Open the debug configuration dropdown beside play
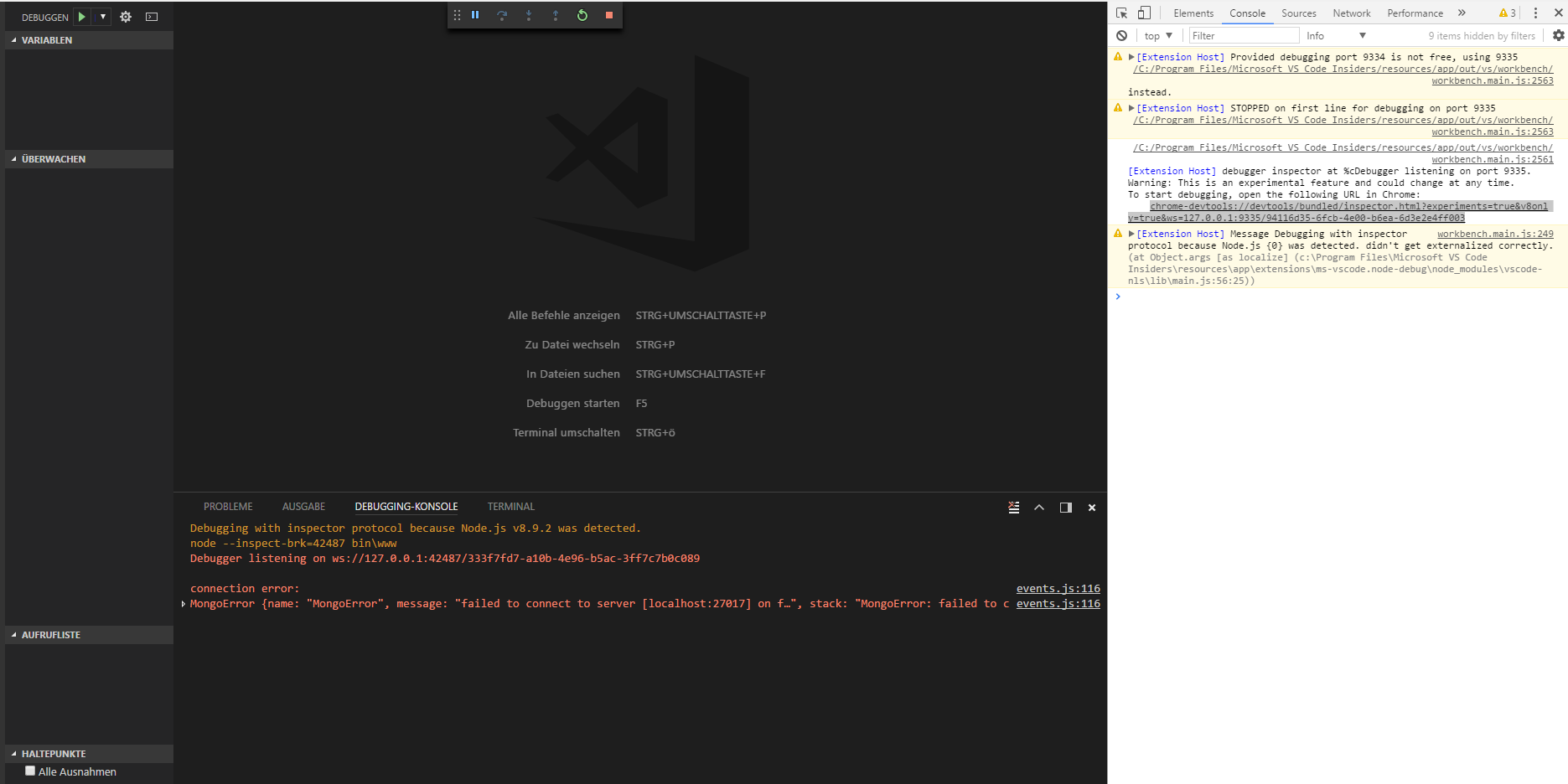The image size is (1568, 784). pyautogui.click(x=101, y=16)
